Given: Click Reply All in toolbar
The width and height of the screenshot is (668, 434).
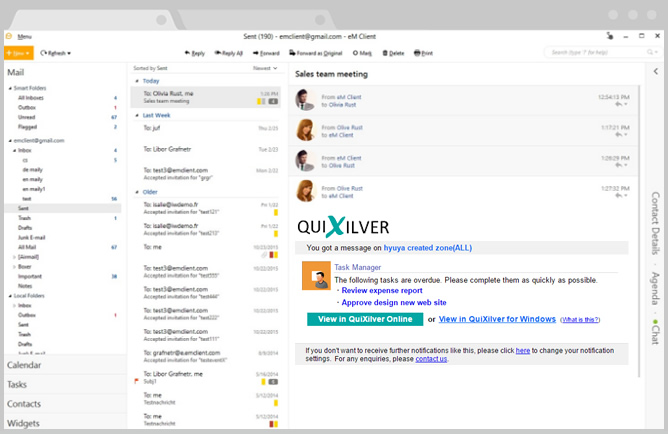Looking at the screenshot, I should pyautogui.click(x=229, y=53).
